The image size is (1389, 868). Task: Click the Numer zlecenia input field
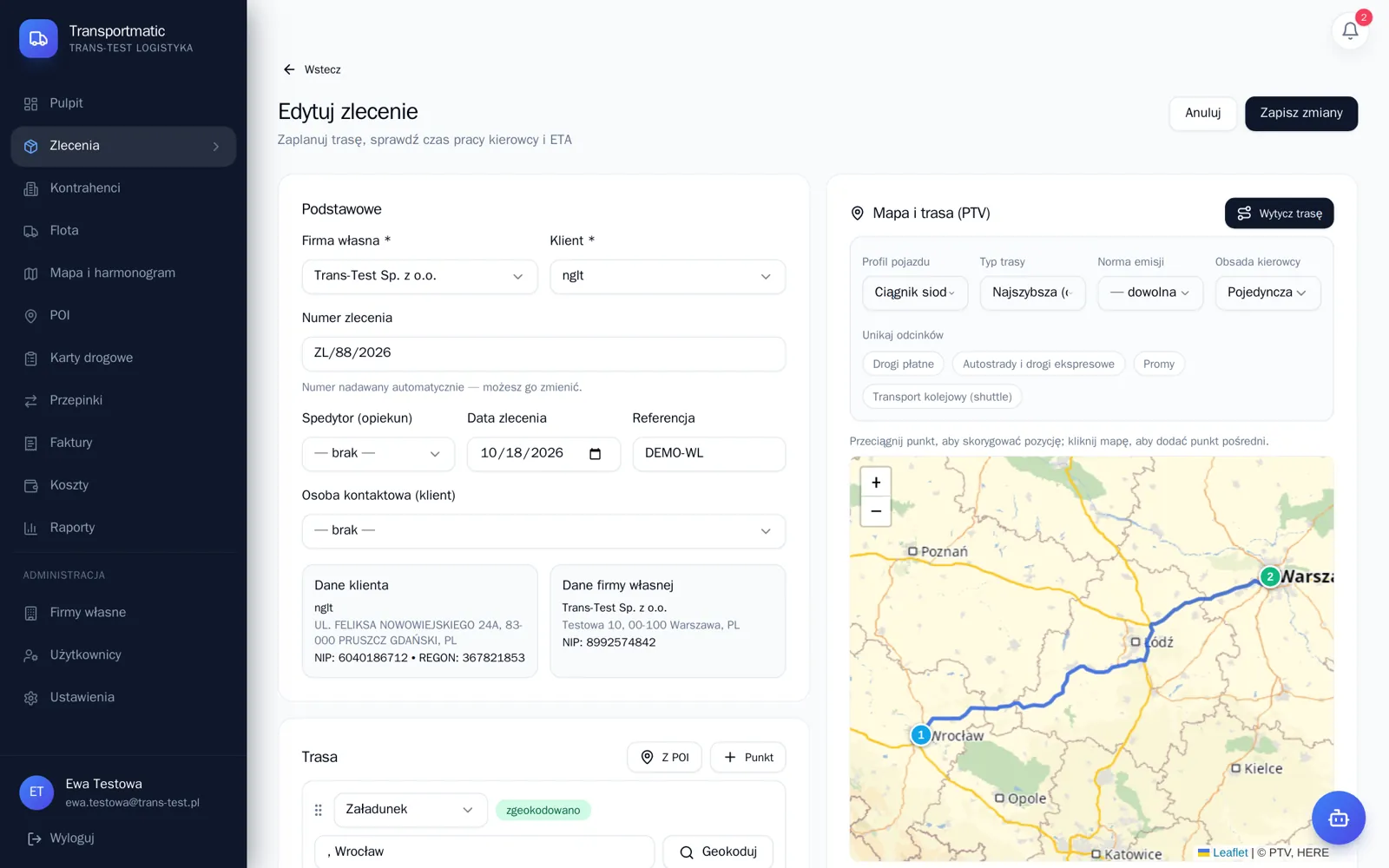click(x=543, y=353)
